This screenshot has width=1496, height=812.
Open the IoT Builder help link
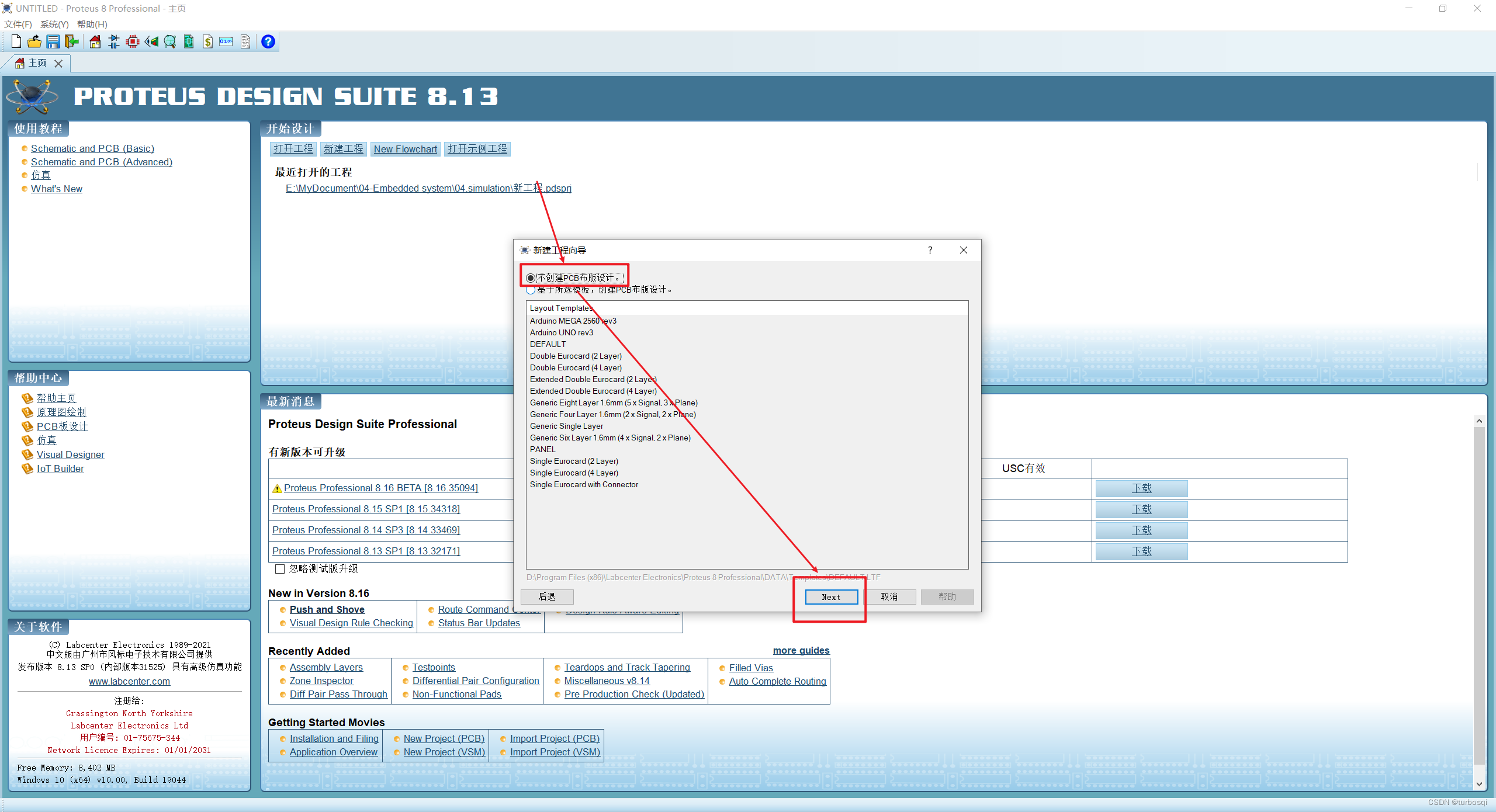pos(60,469)
